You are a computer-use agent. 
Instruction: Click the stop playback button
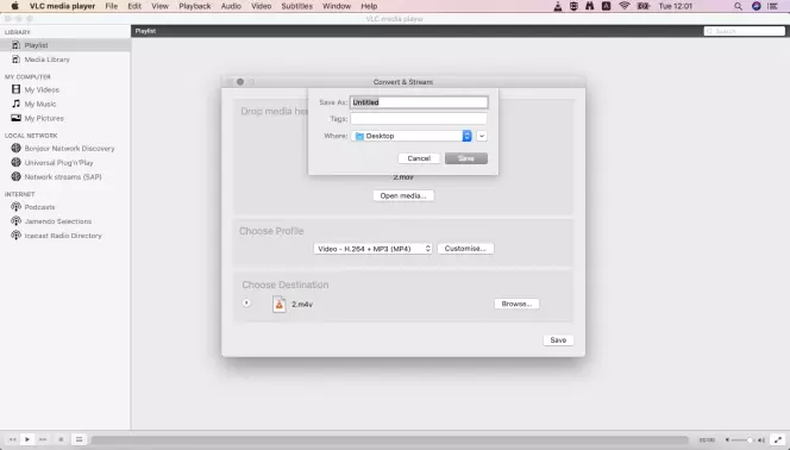61,439
